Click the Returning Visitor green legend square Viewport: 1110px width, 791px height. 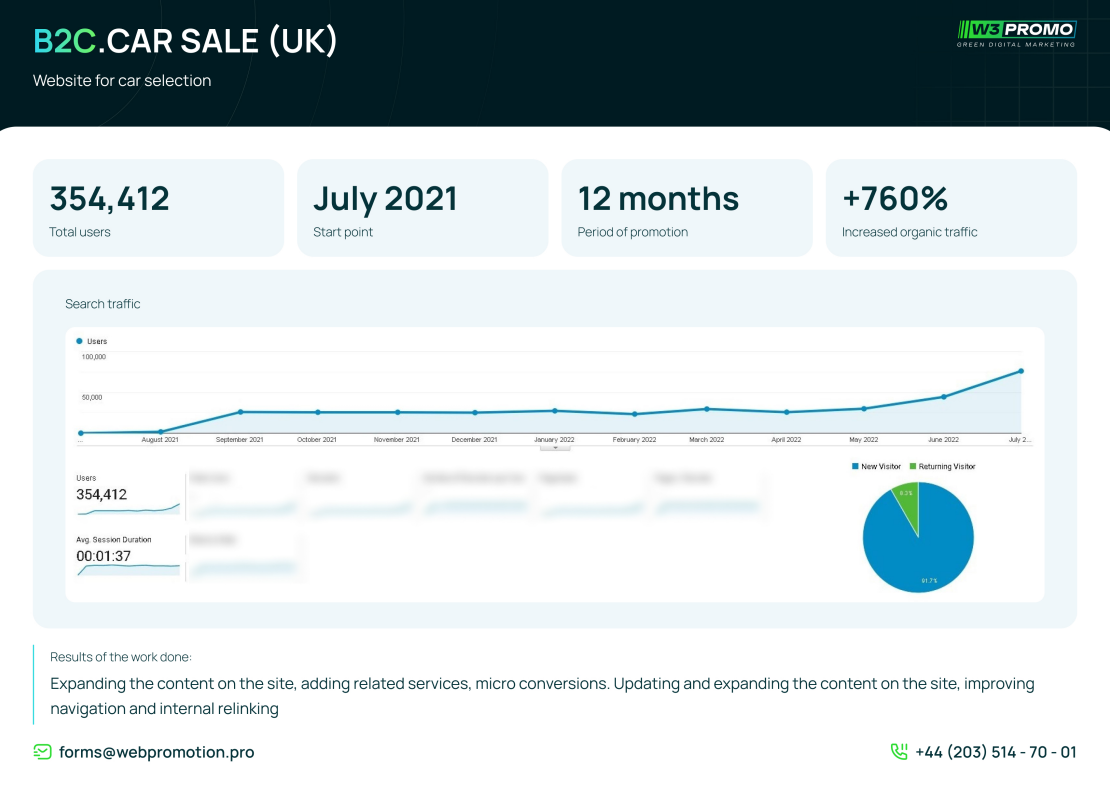pyautogui.click(x=912, y=467)
